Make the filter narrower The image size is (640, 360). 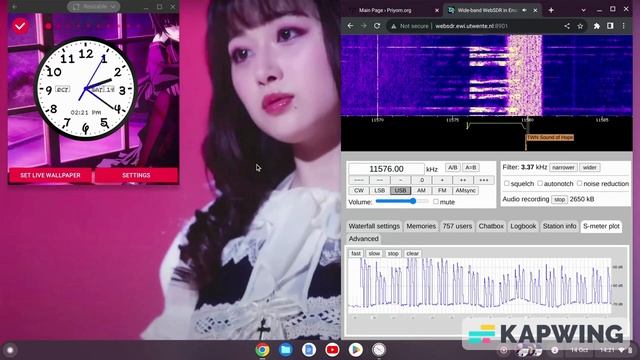tap(563, 167)
